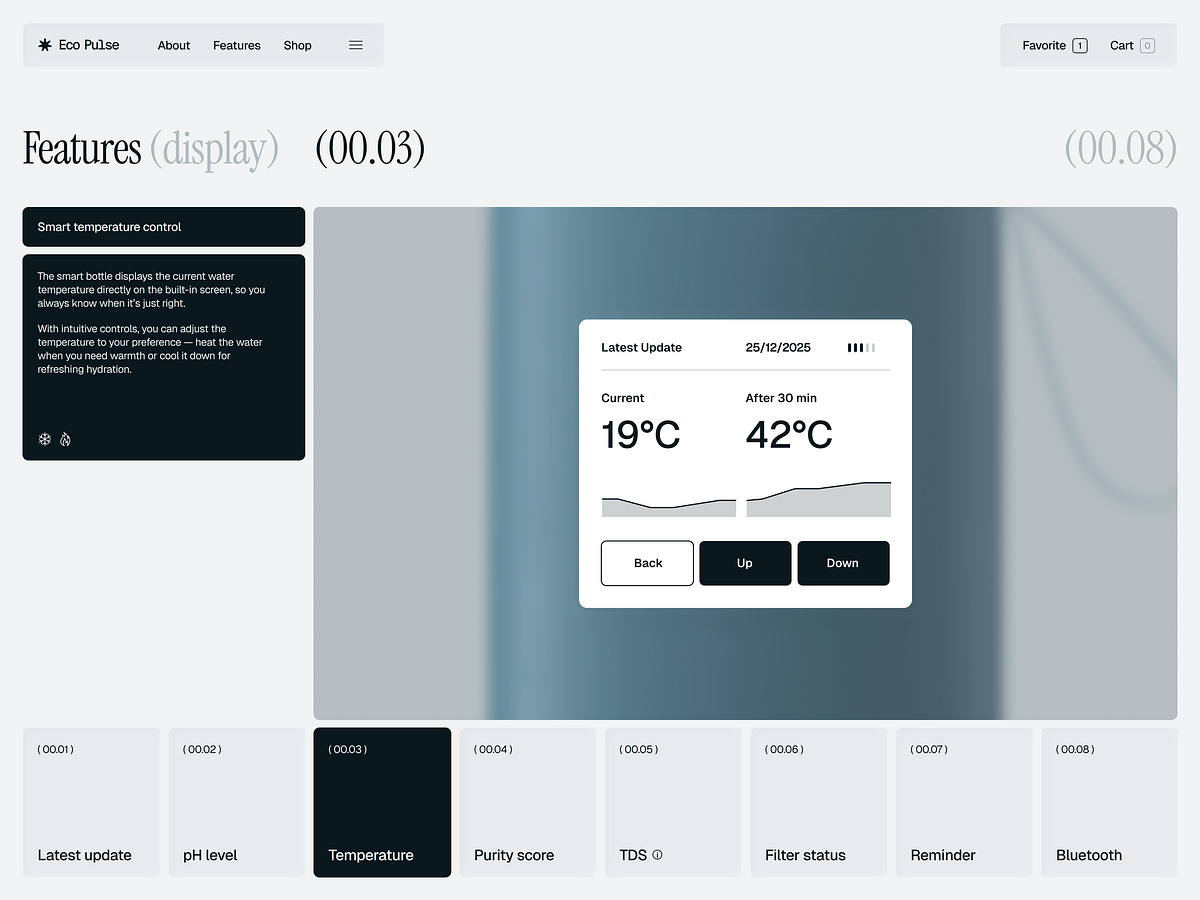Open the Latest update card
This screenshot has height=900, width=1200.
click(x=91, y=802)
